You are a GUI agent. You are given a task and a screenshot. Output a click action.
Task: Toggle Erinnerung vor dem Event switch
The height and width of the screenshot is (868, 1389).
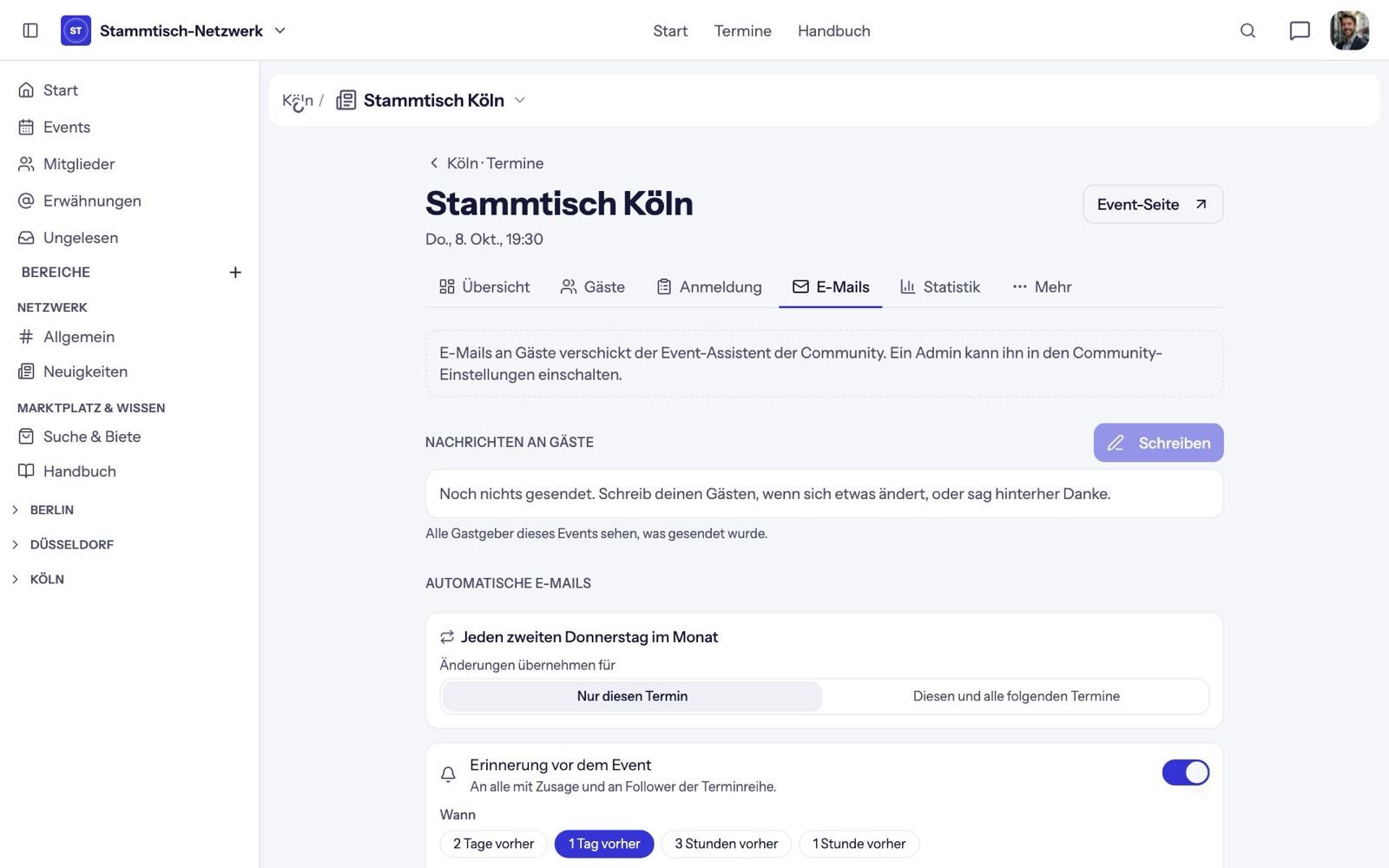(x=1186, y=773)
